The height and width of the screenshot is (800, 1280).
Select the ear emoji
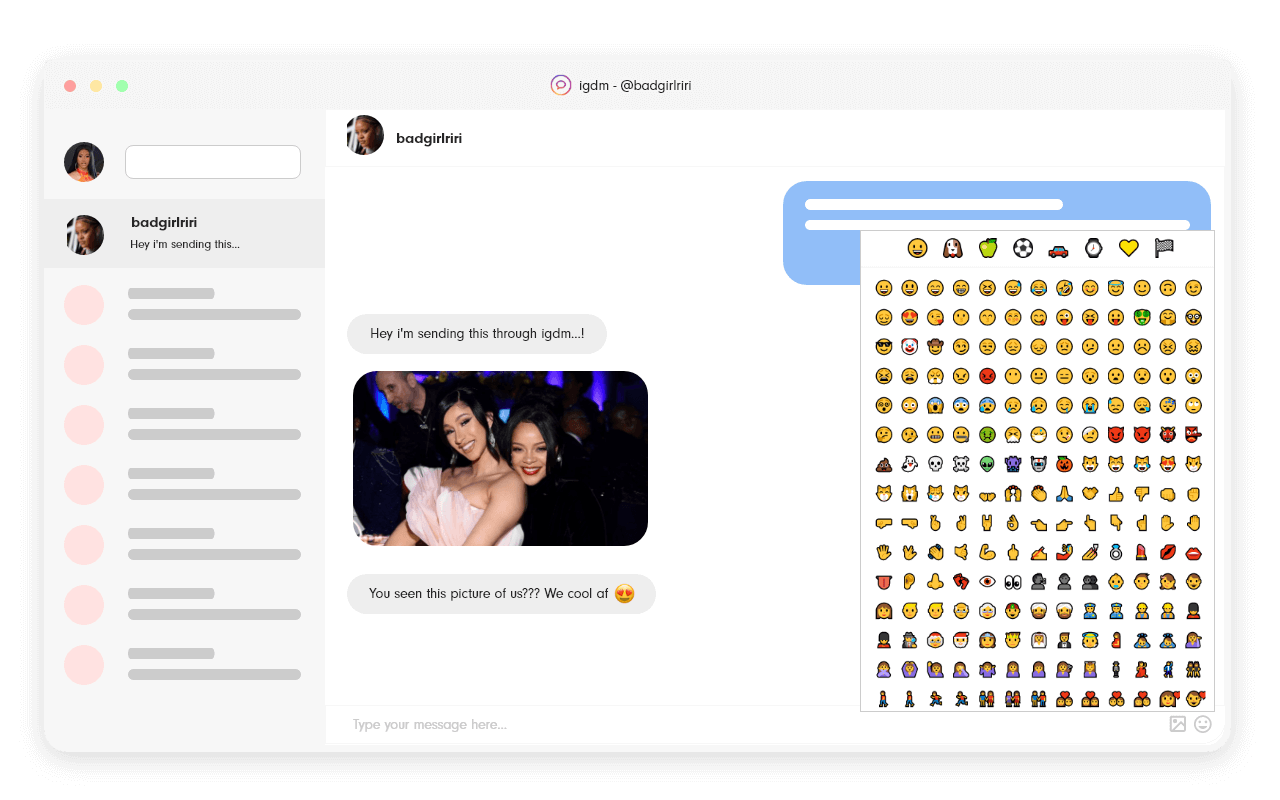click(910, 581)
